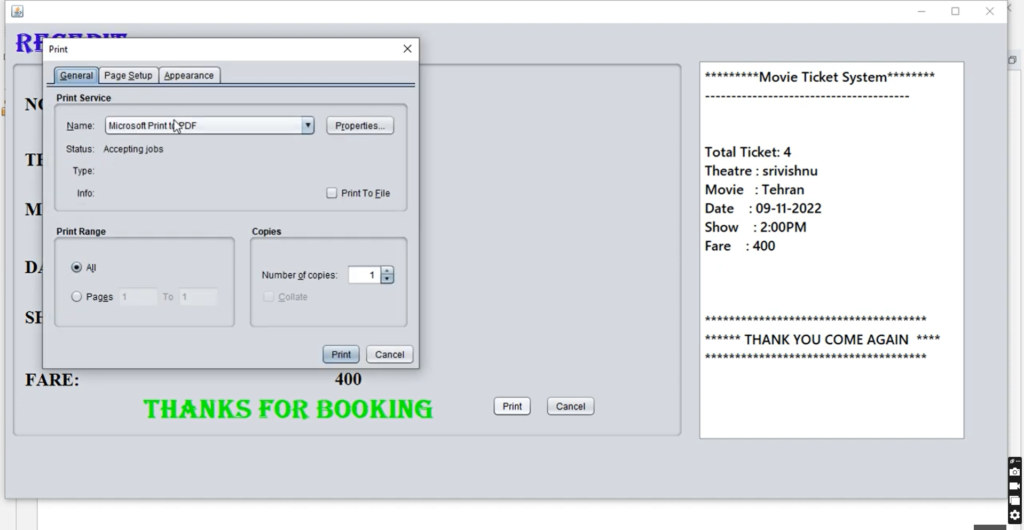The image size is (1024, 530).
Task: Click Cancel button in the Receipt window
Action: click(570, 406)
